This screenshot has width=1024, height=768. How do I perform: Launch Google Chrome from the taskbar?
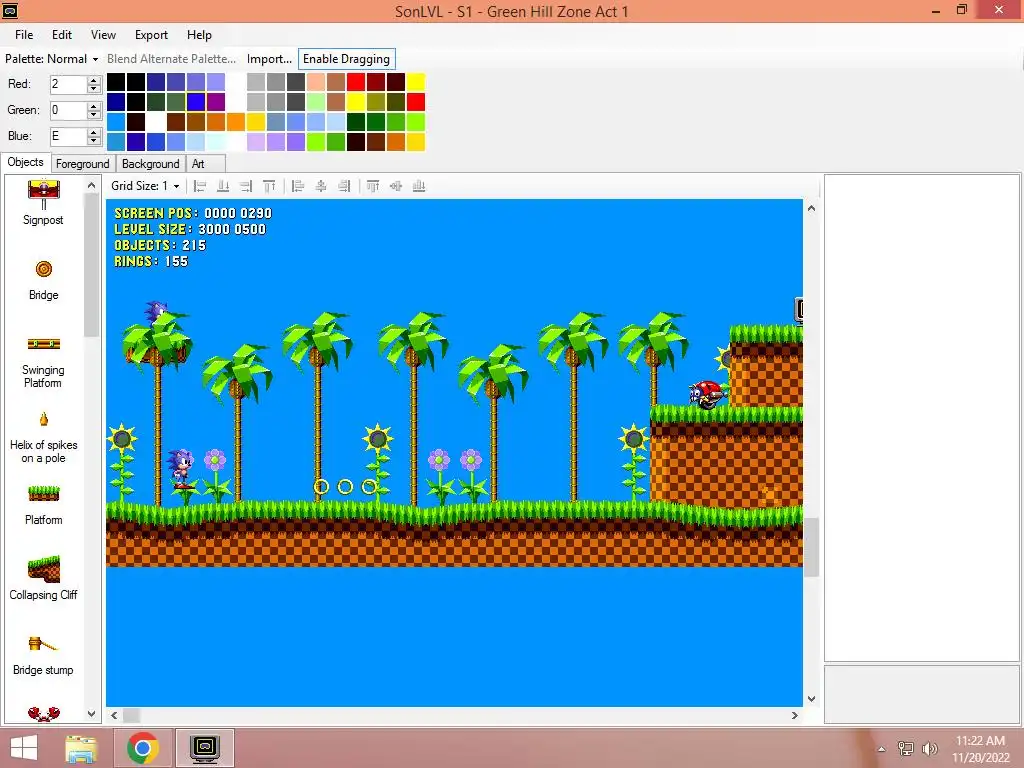[x=143, y=748]
